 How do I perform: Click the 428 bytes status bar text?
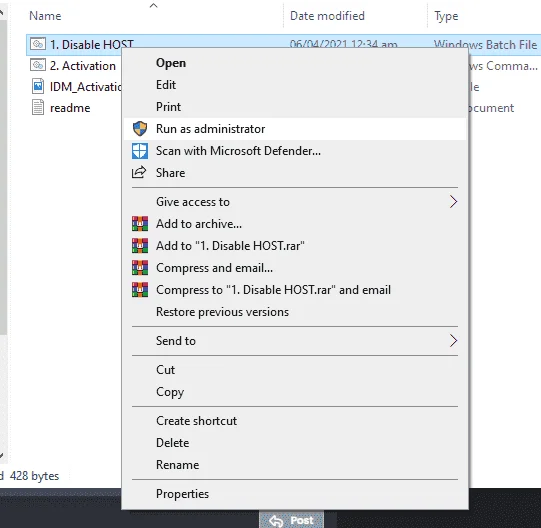(35, 476)
